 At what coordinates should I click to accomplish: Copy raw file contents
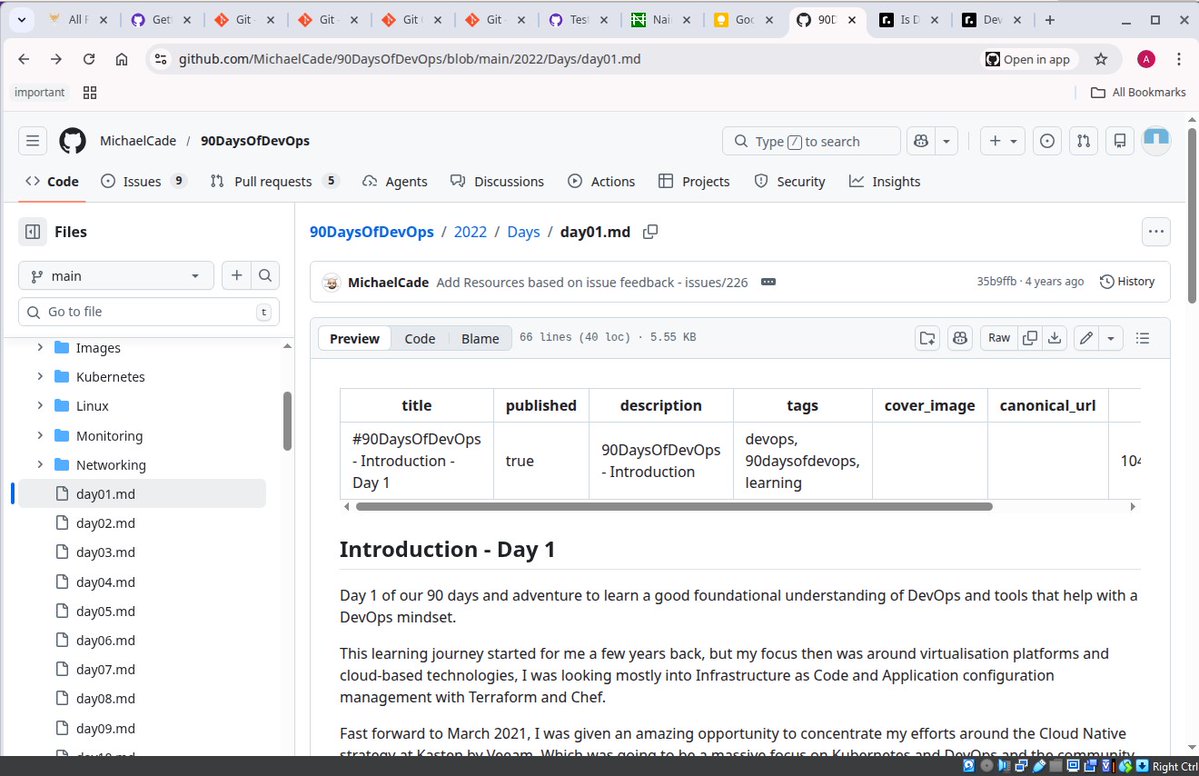(1030, 338)
